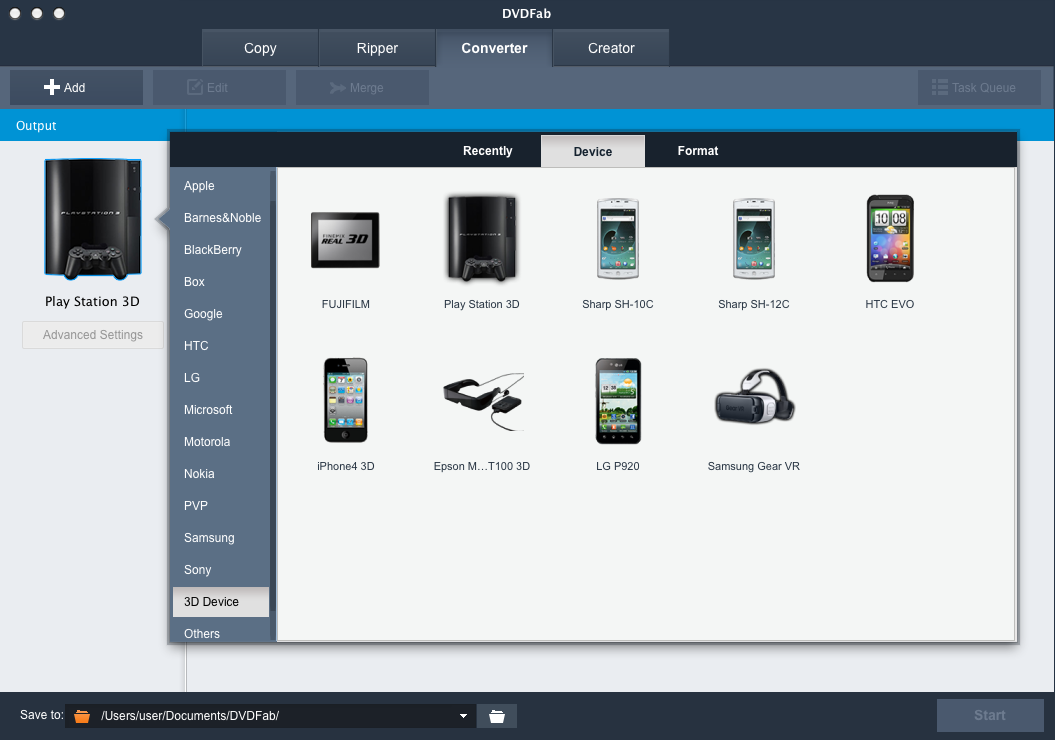This screenshot has width=1055, height=740.
Task: Click the Edit toolbar button
Action: pyautogui.click(x=219, y=87)
